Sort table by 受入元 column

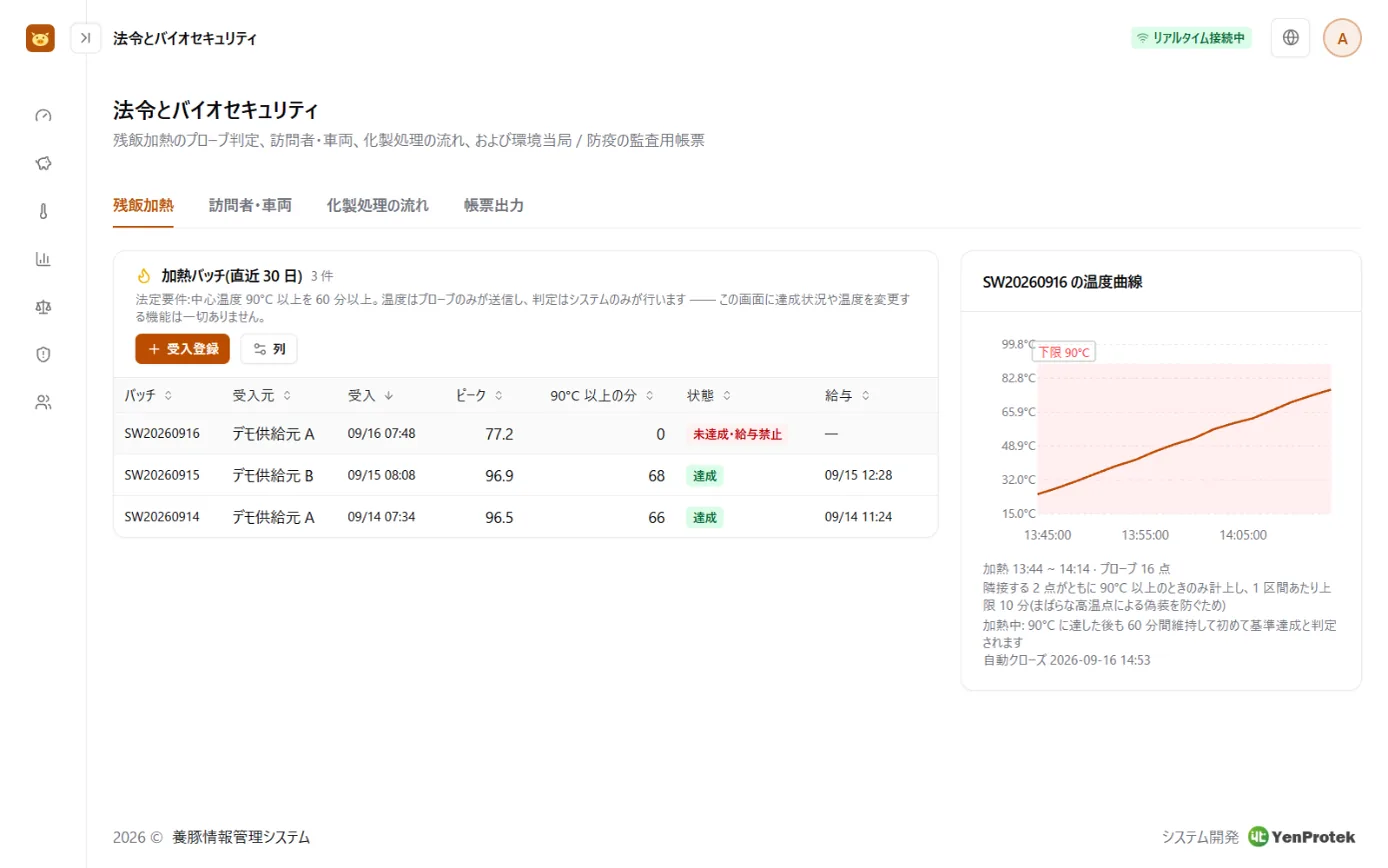262,395
